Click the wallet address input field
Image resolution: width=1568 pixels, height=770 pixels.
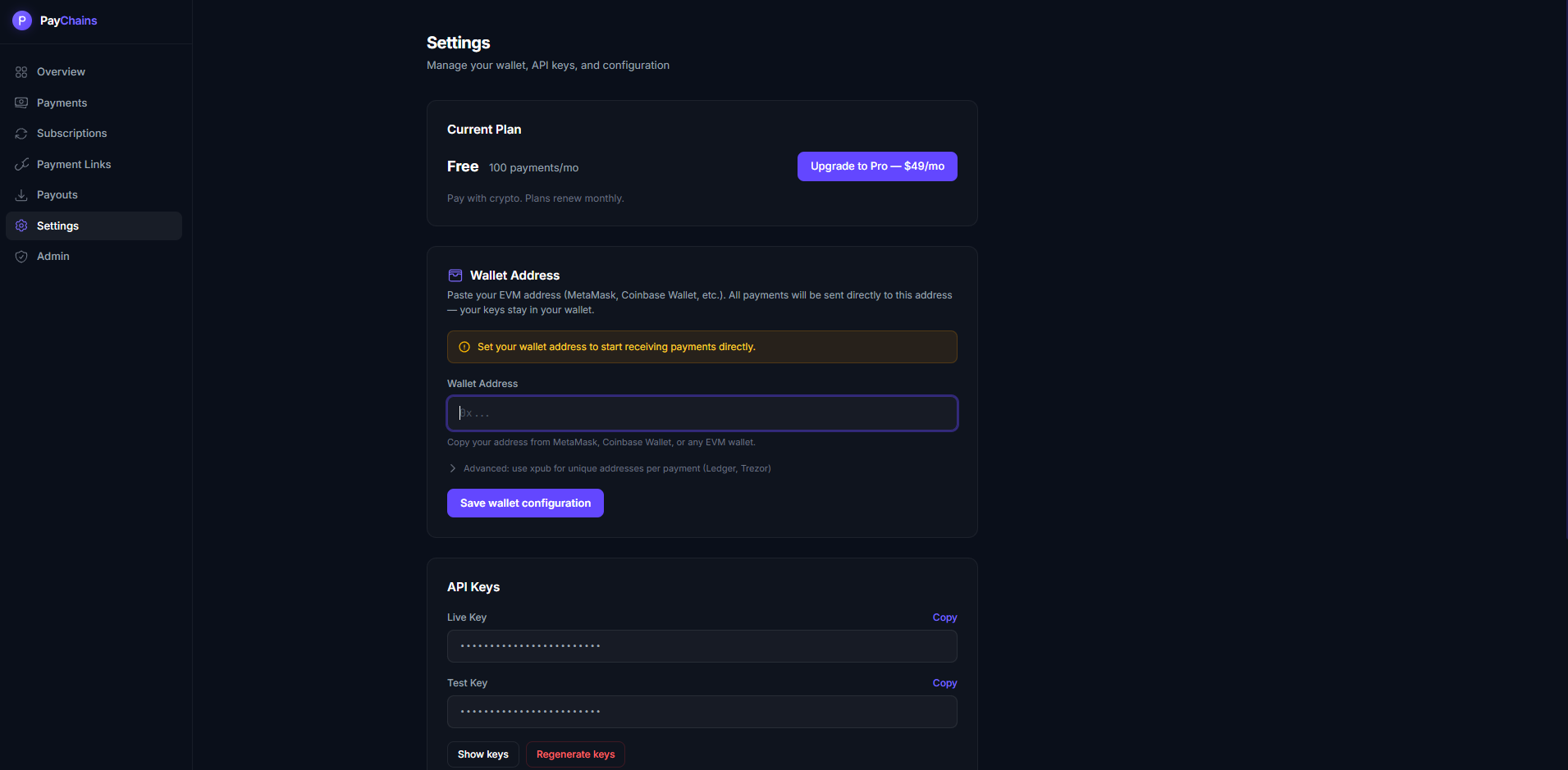click(x=702, y=412)
